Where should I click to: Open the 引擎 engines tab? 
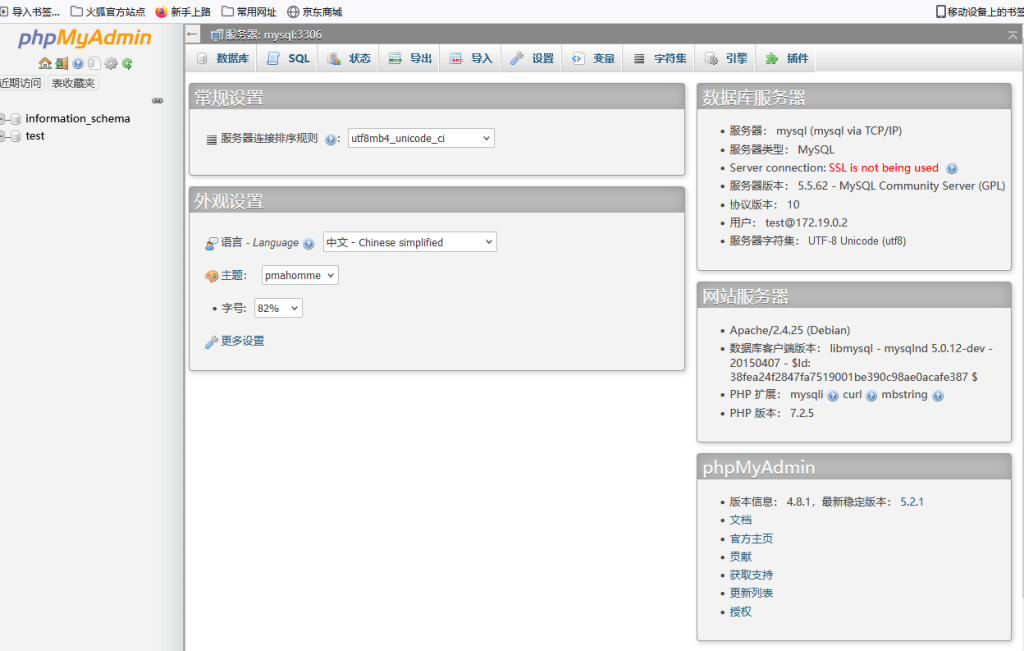pyautogui.click(x=726, y=58)
